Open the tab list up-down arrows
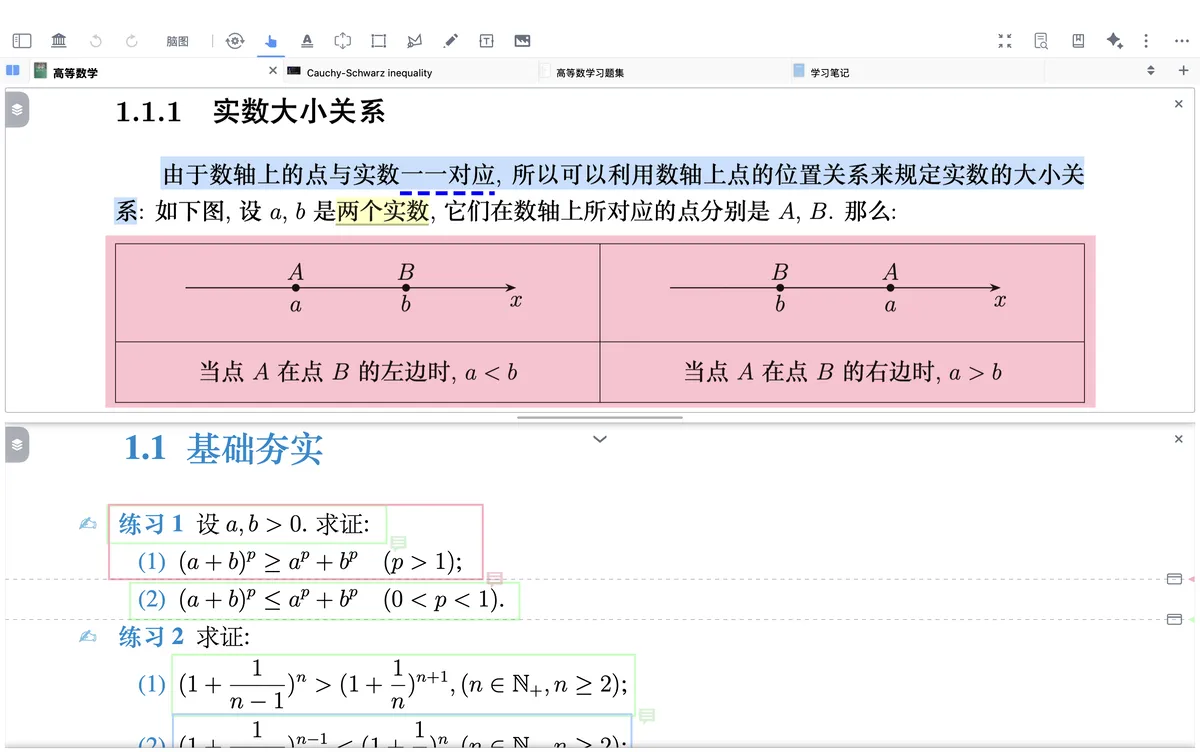 (x=1151, y=71)
